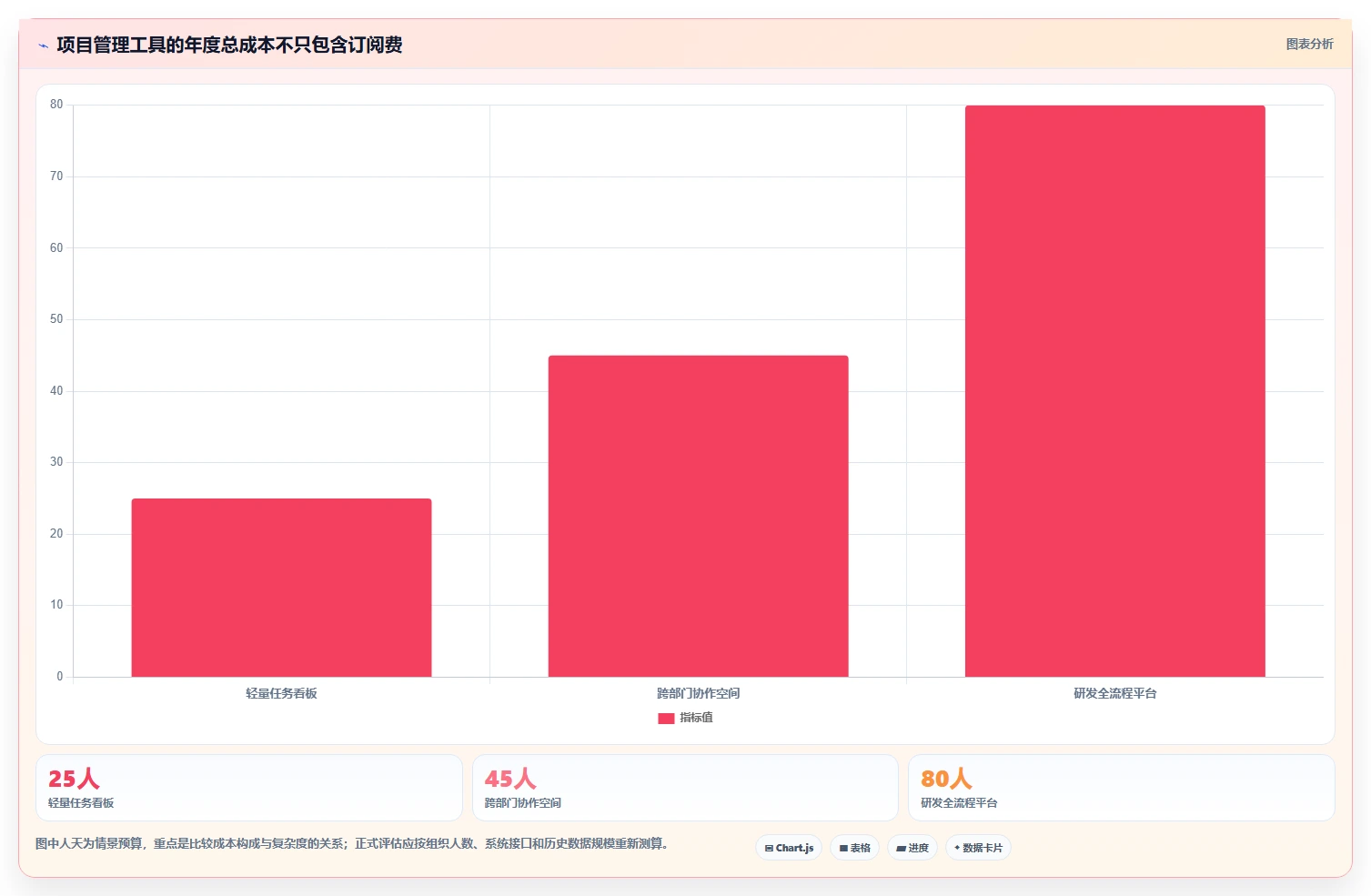Click the y-axis value 50
Viewport: 1371px width, 896px height.
[56, 319]
